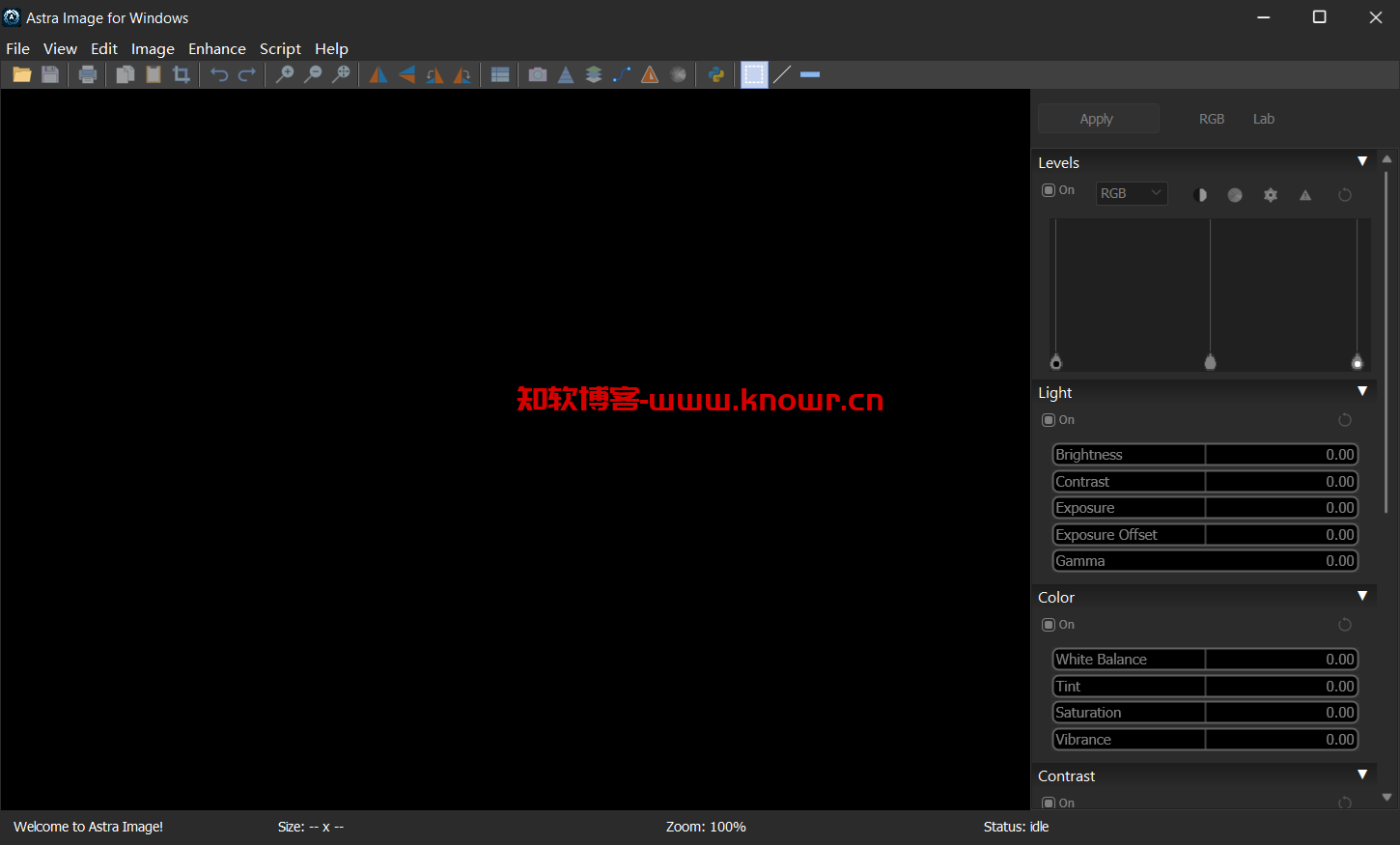Toggle the Light On checkbox
Image resolution: width=1400 pixels, height=845 pixels.
click(1049, 420)
